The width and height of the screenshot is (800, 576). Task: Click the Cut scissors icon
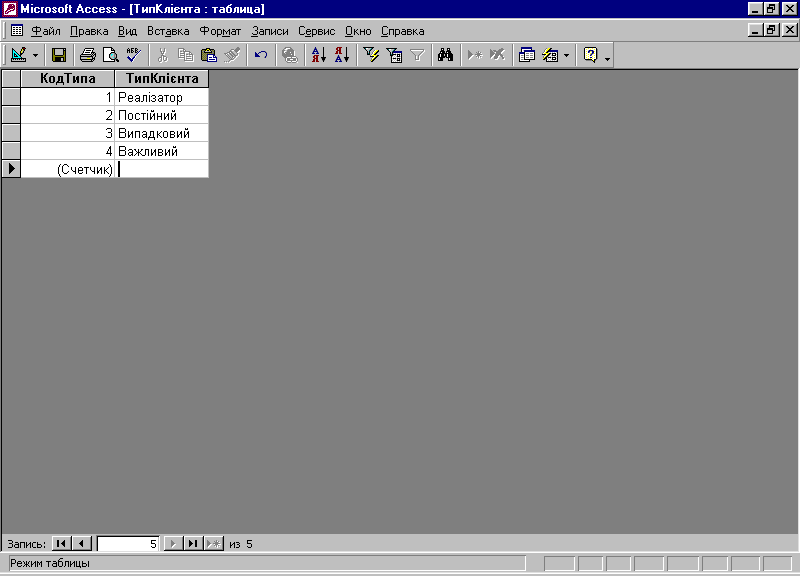pos(162,55)
